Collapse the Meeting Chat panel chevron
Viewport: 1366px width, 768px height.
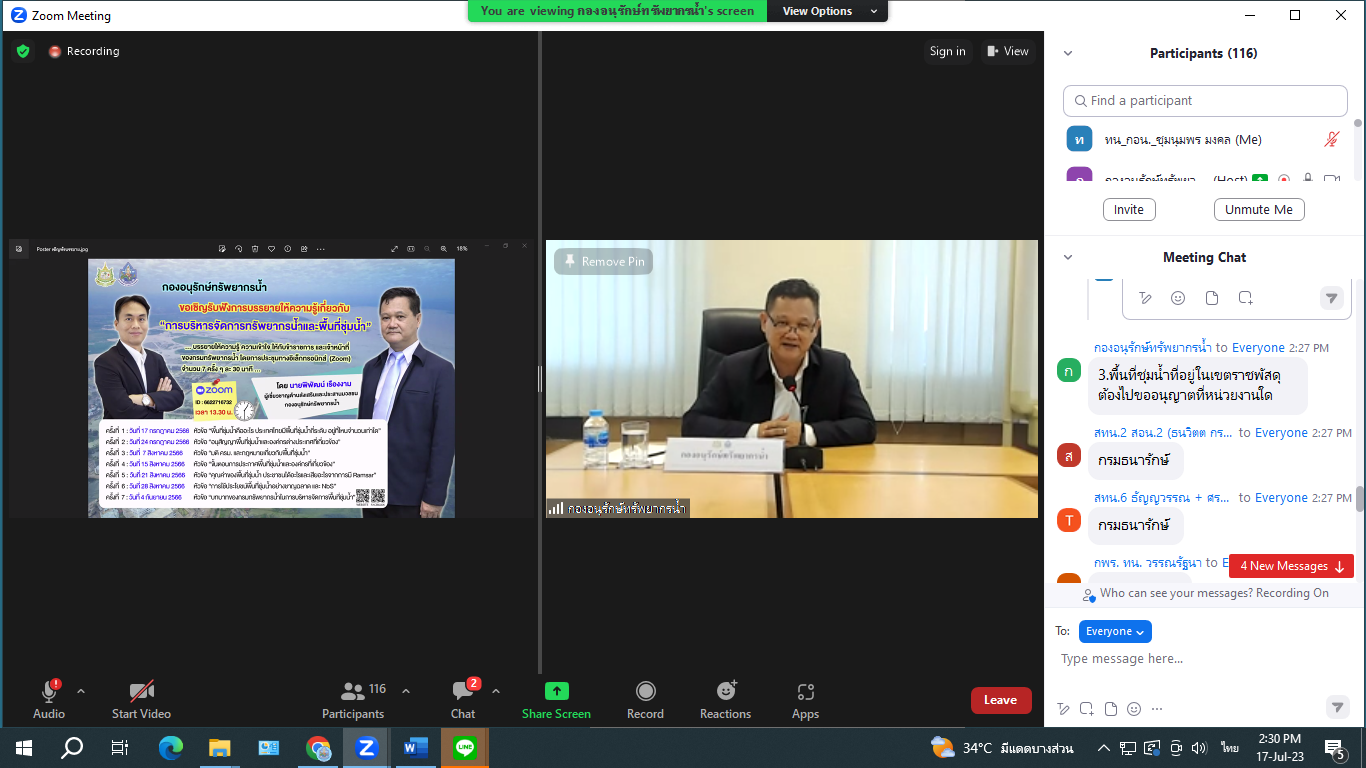(1068, 258)
